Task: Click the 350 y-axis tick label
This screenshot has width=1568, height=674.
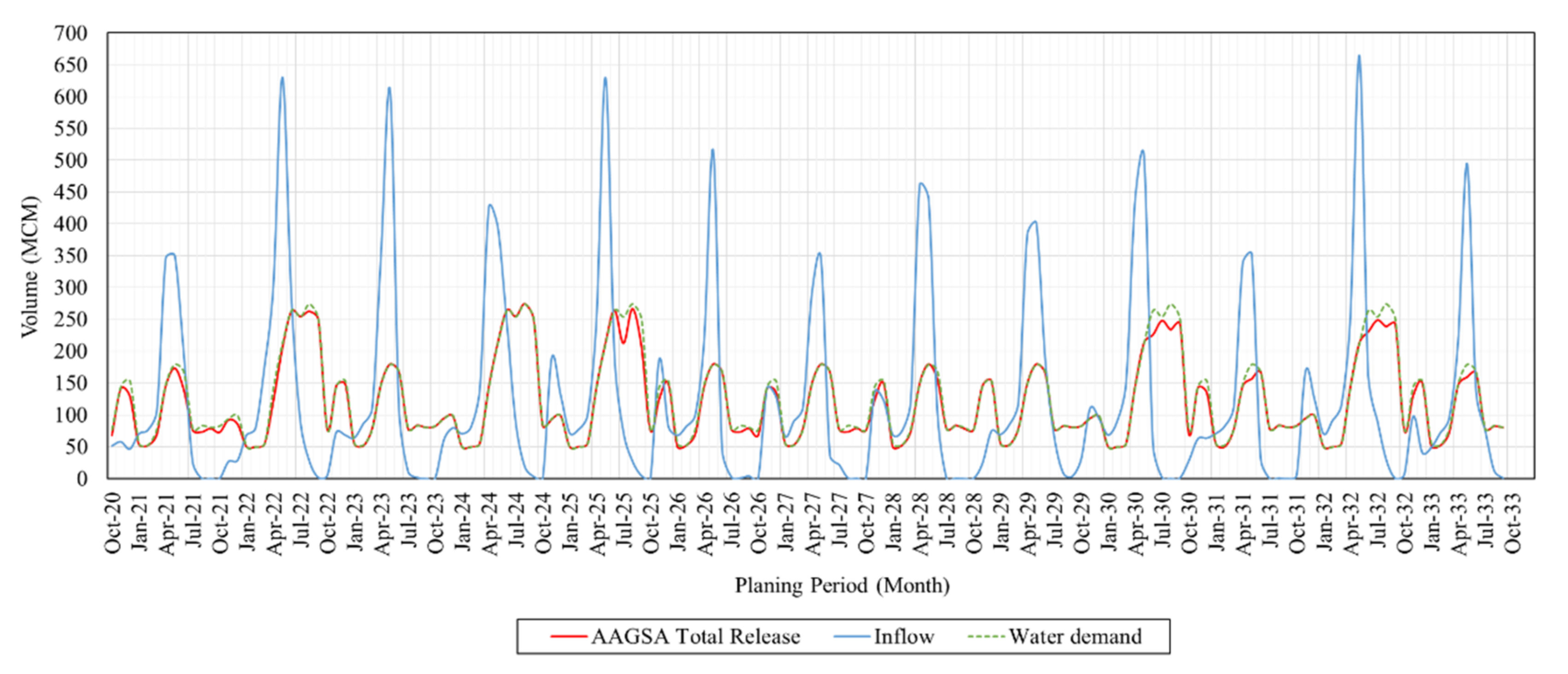Action: (x=70, y=256)
